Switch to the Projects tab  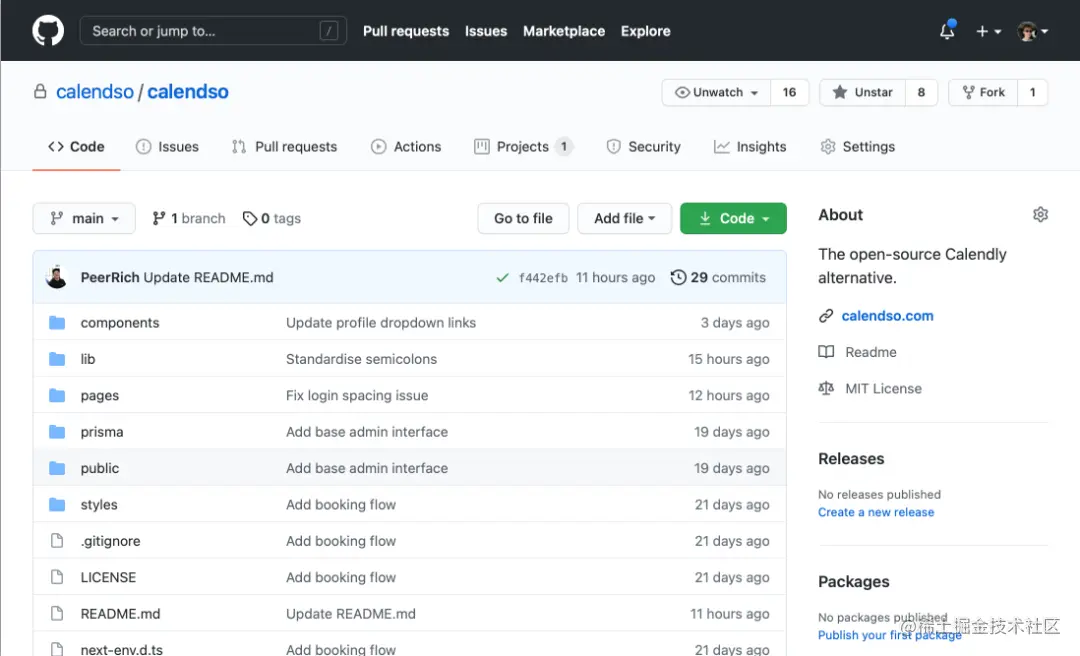[523, 147]
